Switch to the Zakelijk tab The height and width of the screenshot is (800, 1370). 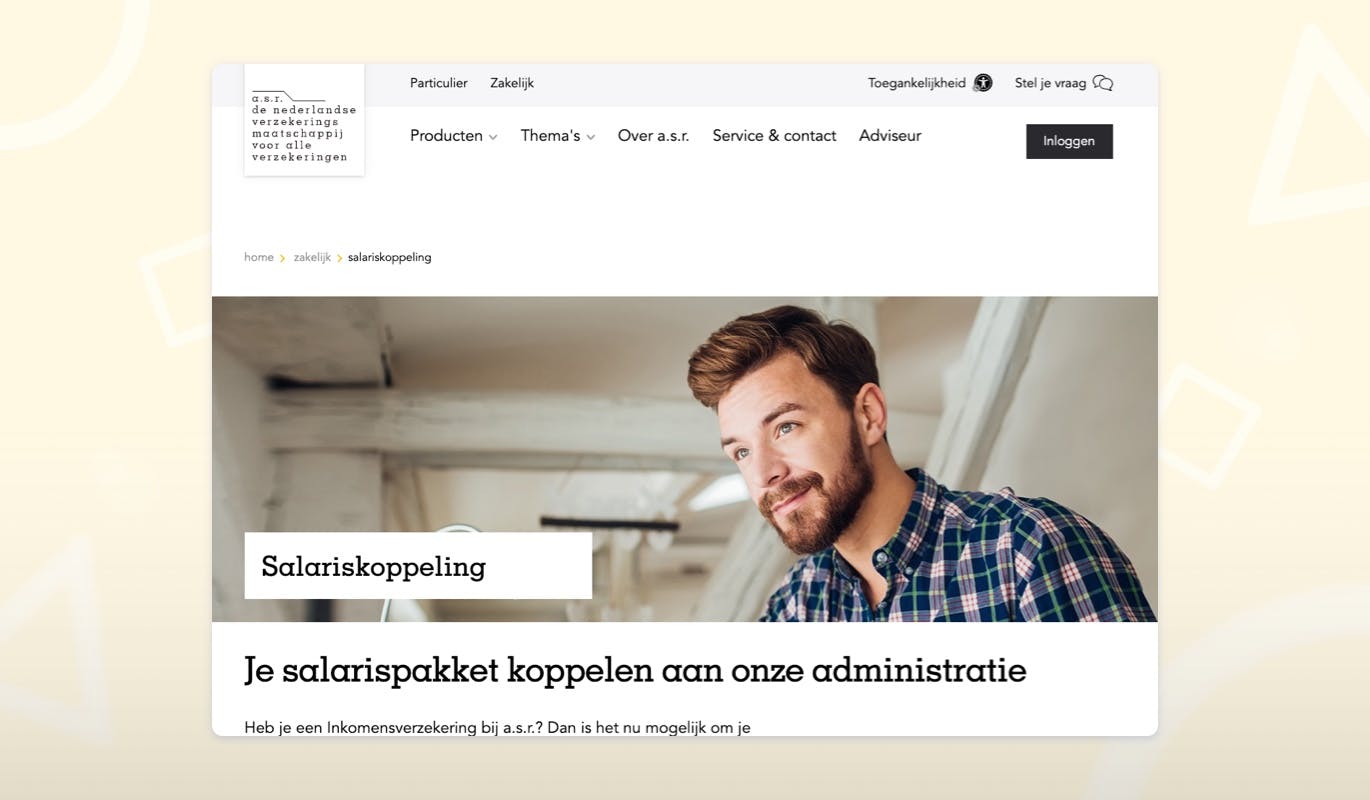pyautogui.click(x=512, y=83)
